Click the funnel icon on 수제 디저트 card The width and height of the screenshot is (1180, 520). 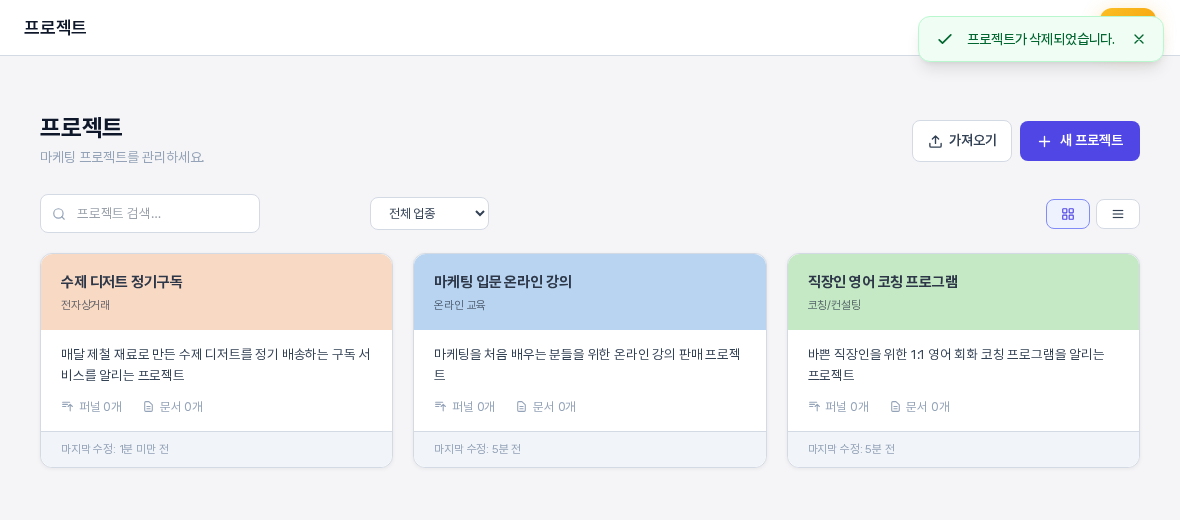coord(67,406)
